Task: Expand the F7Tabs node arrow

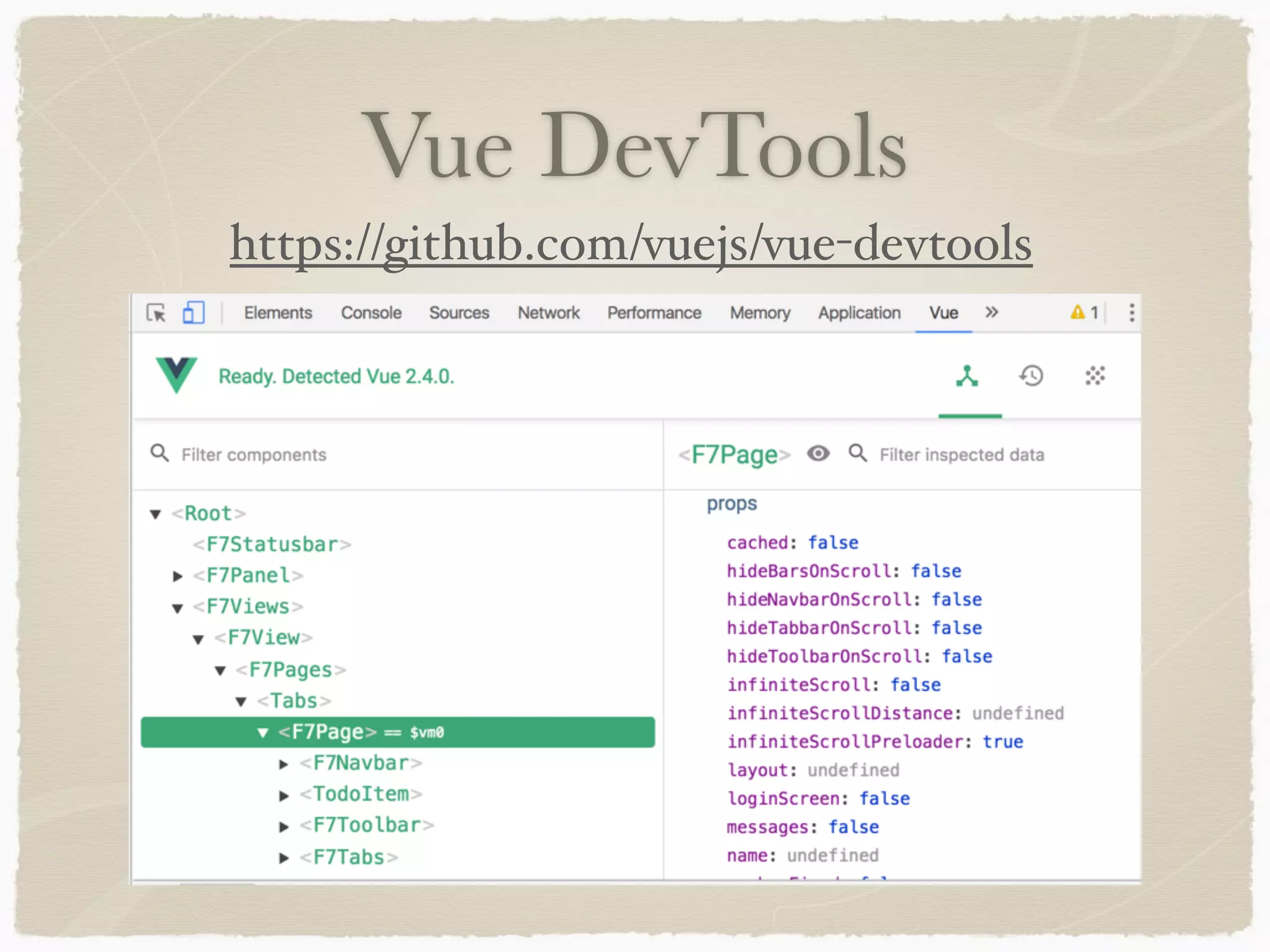Action: 284,858
